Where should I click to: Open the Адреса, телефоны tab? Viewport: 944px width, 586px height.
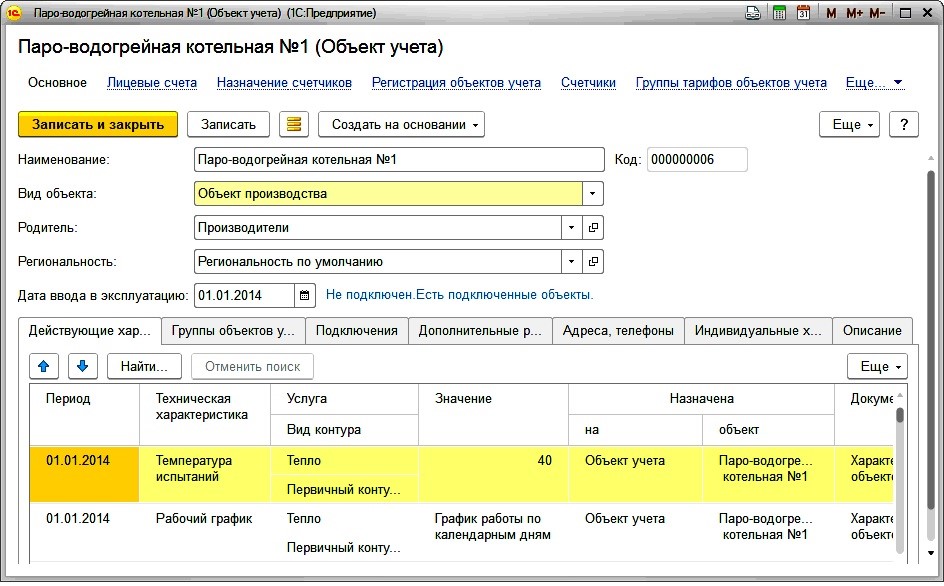(617, 331)
